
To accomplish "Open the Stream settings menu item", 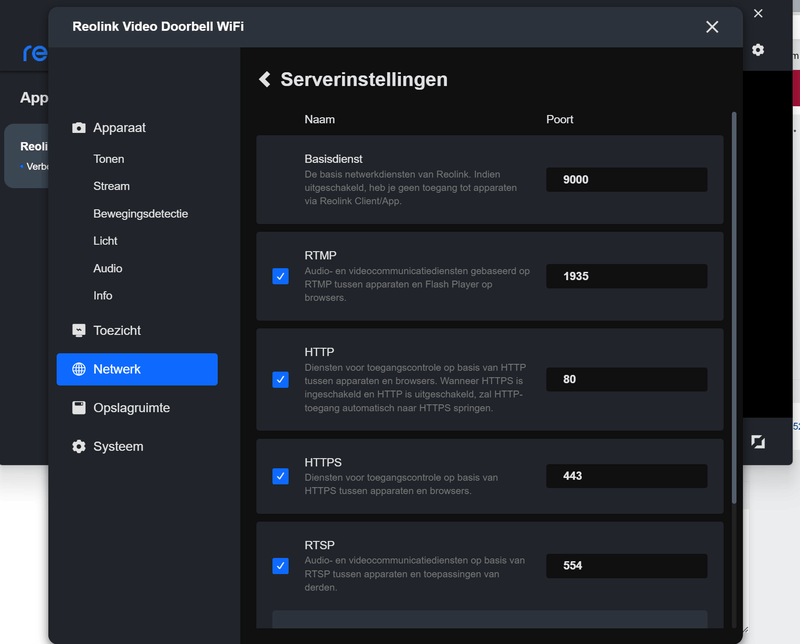I will coord(111,186).
